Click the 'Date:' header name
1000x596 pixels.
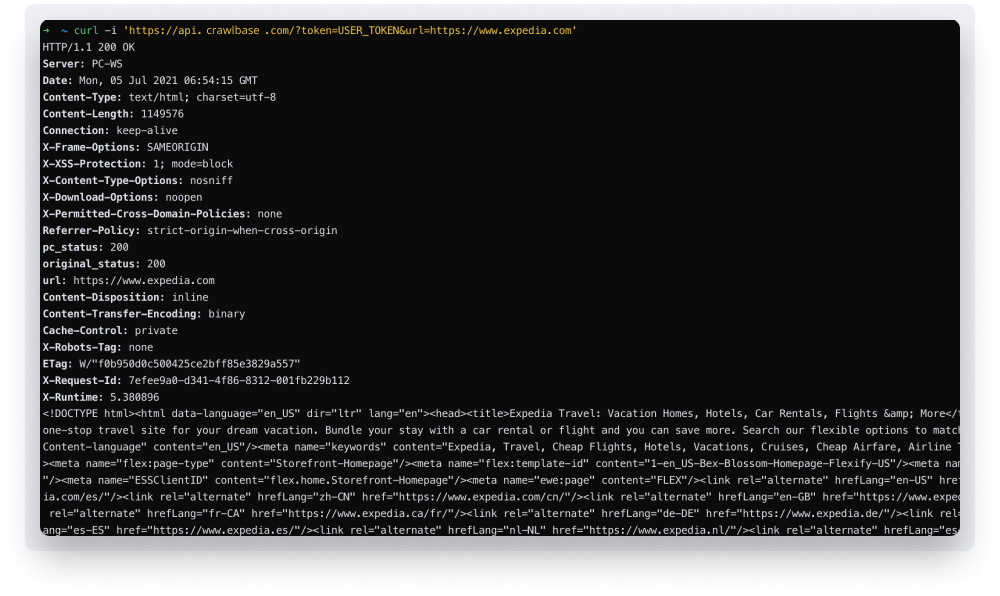pyautogui.click(x=57, y=80)
